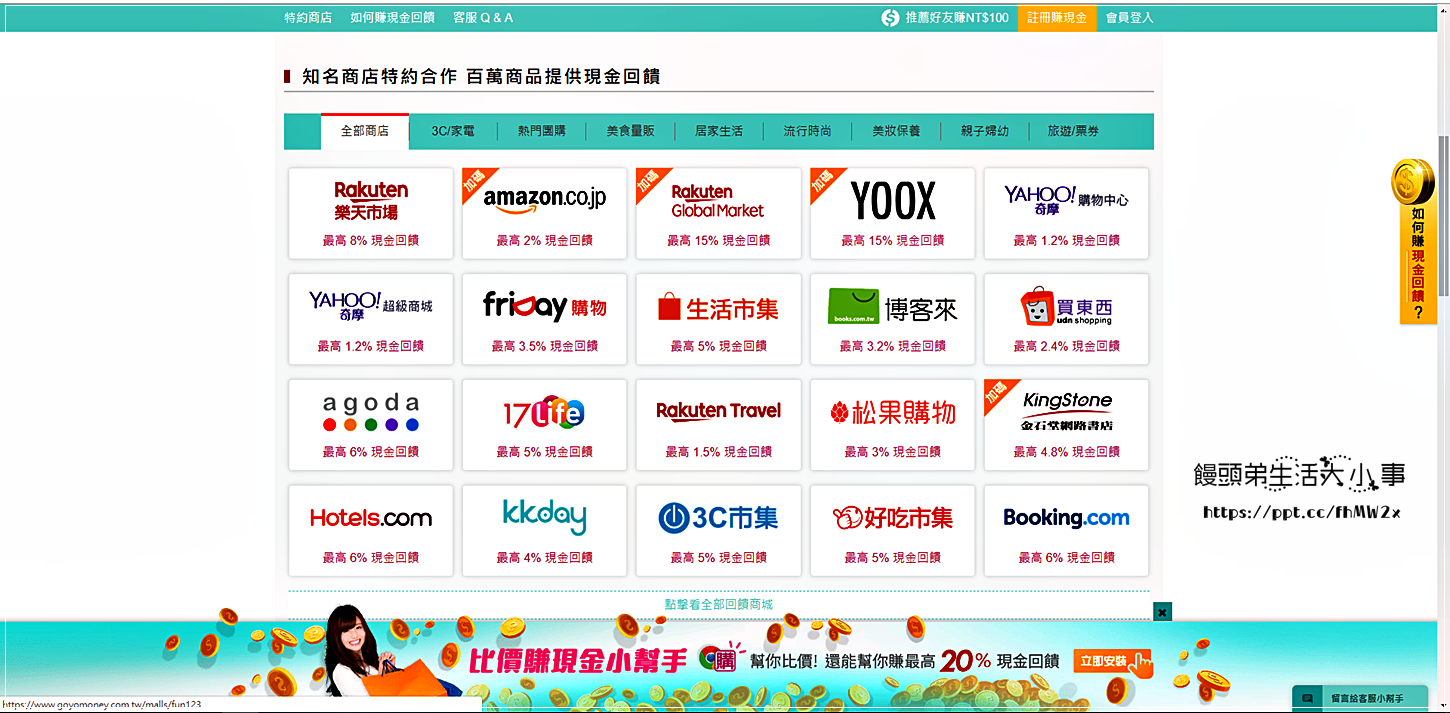Open the Hotels.com store logo
The image size is (1450, 713).
tap(370, 517)
